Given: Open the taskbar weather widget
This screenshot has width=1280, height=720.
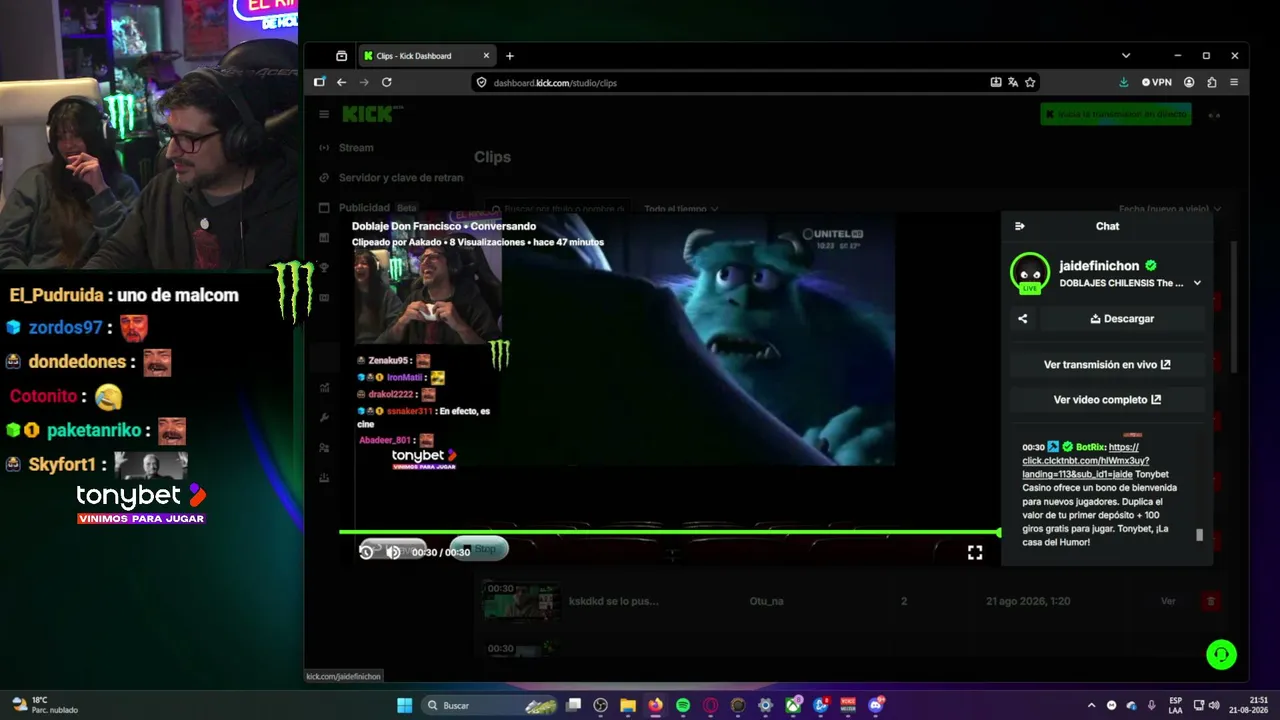Looking at the screenshot, I should (x=43, y=705).
